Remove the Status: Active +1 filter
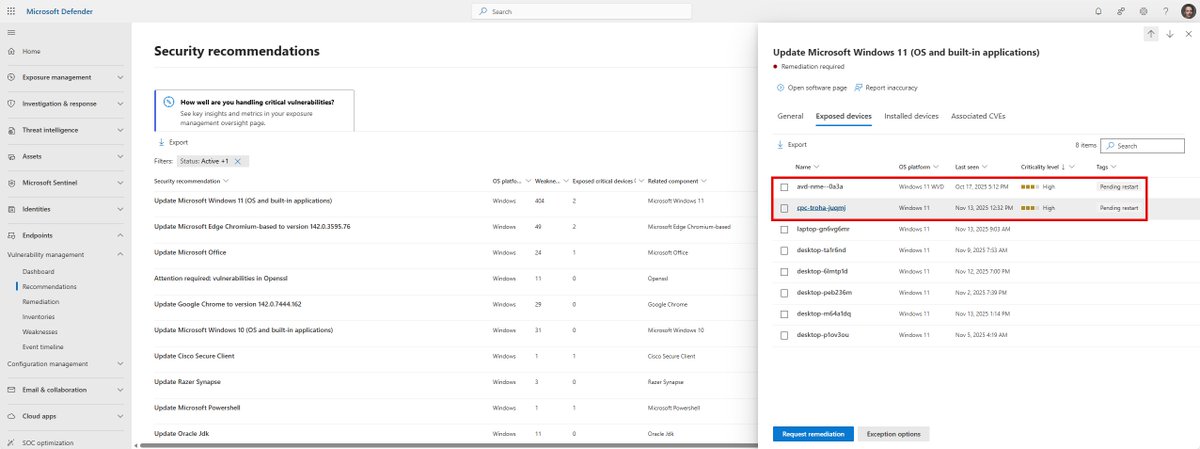 coord(238,161)
